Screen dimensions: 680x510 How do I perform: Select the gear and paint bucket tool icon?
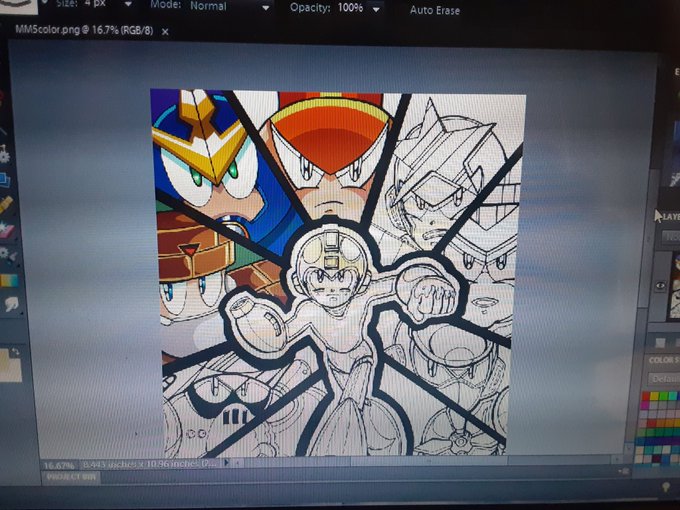coord(8,255)
